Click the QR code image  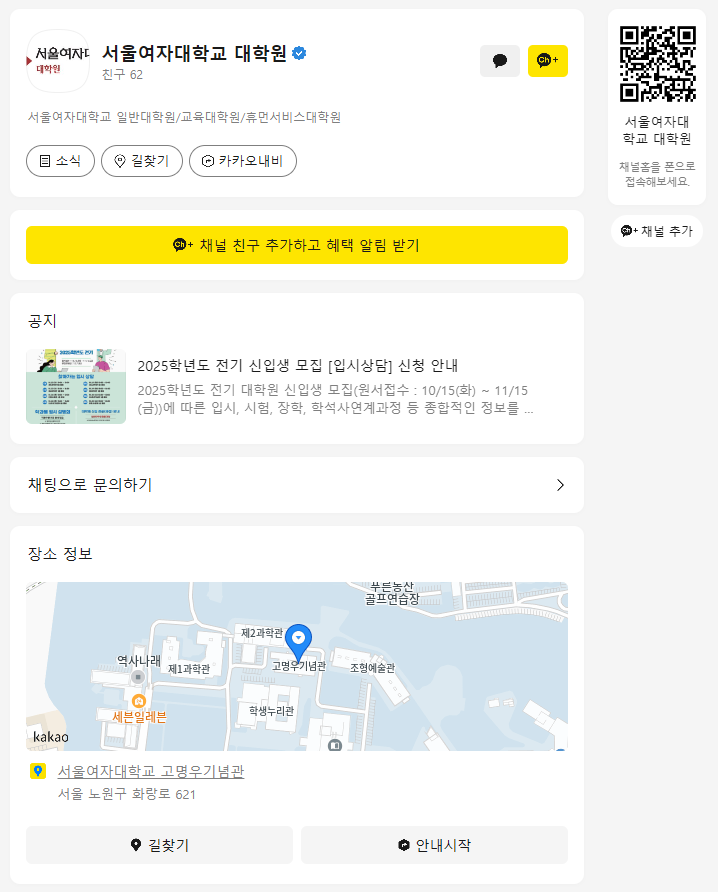(x=657, y=64)
